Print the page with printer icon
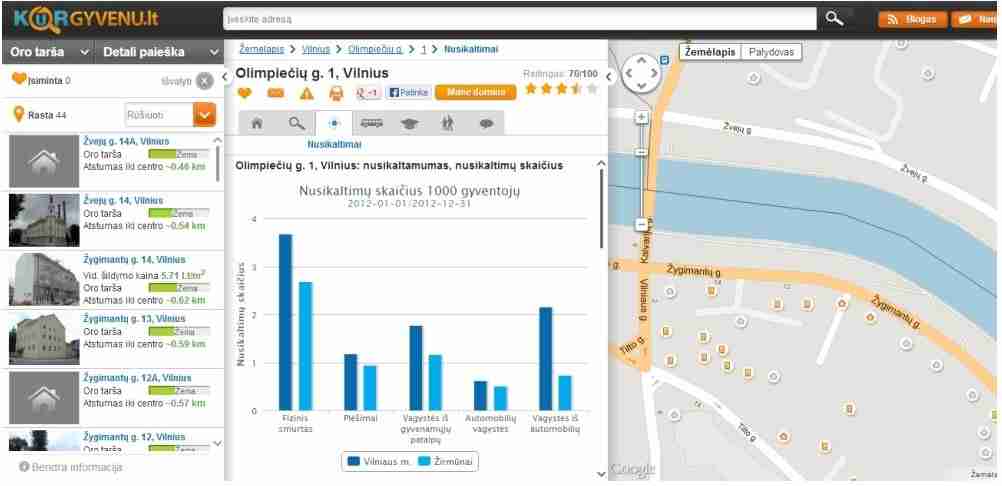 point(336,93)
